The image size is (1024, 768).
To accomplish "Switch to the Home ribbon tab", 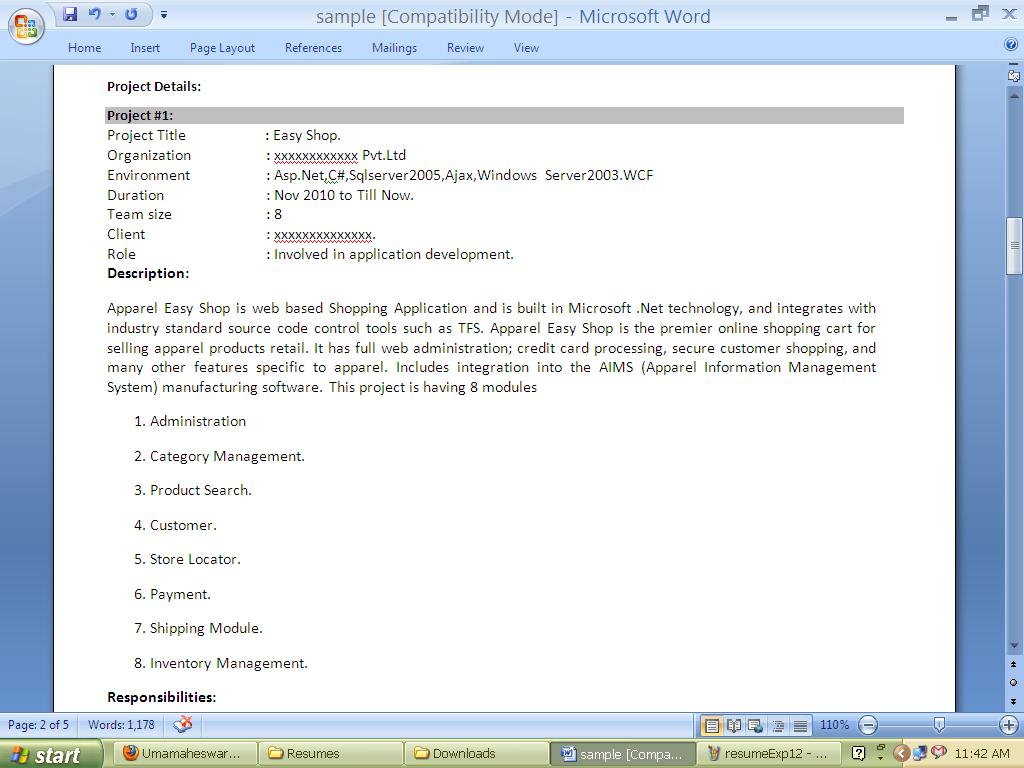I will coord(85,48).
